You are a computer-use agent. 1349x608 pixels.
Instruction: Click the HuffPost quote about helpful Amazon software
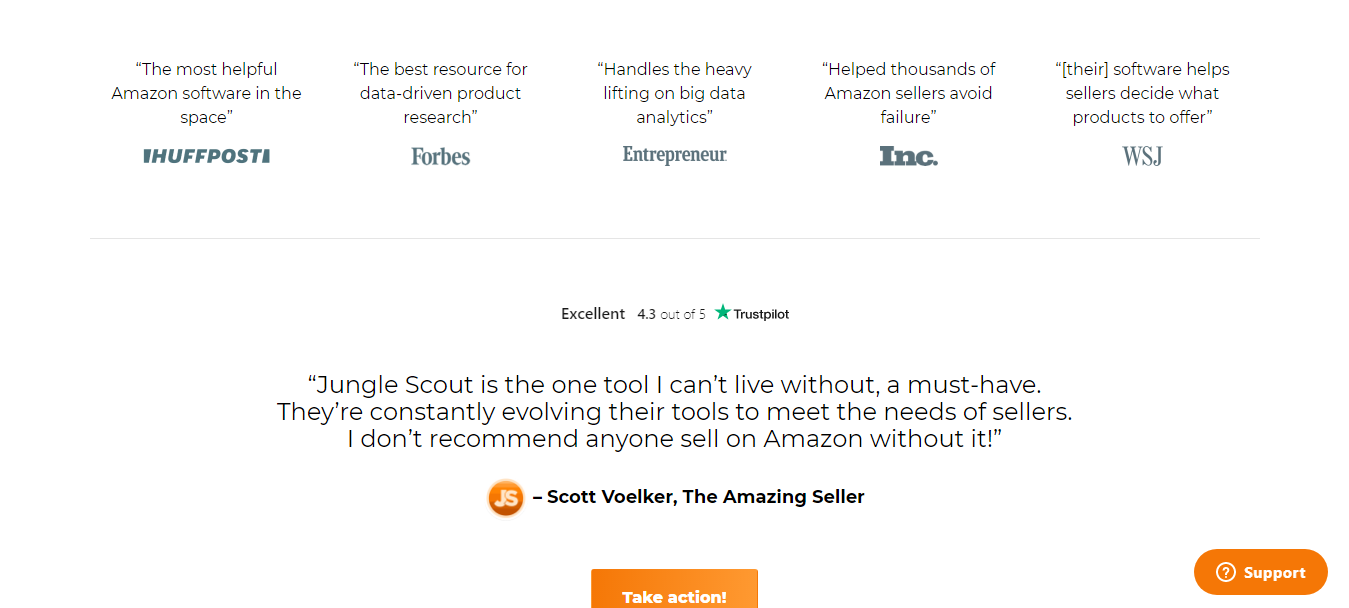pyautogui.click(x=206, y=92)
